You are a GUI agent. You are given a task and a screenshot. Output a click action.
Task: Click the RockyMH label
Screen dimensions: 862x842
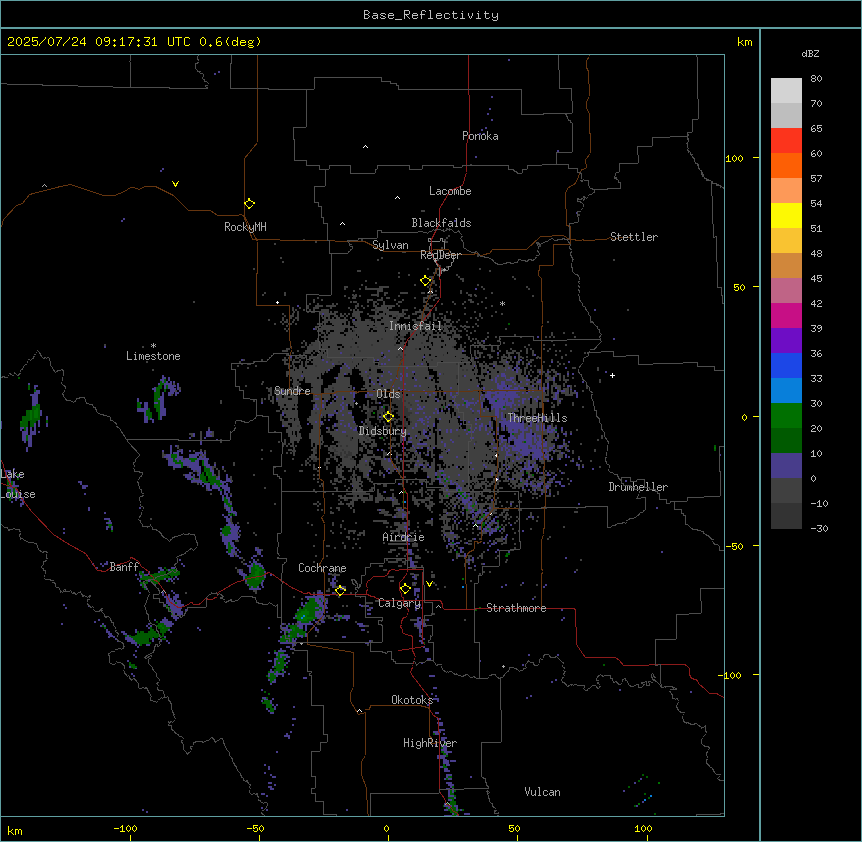click(x=245, y=227)
